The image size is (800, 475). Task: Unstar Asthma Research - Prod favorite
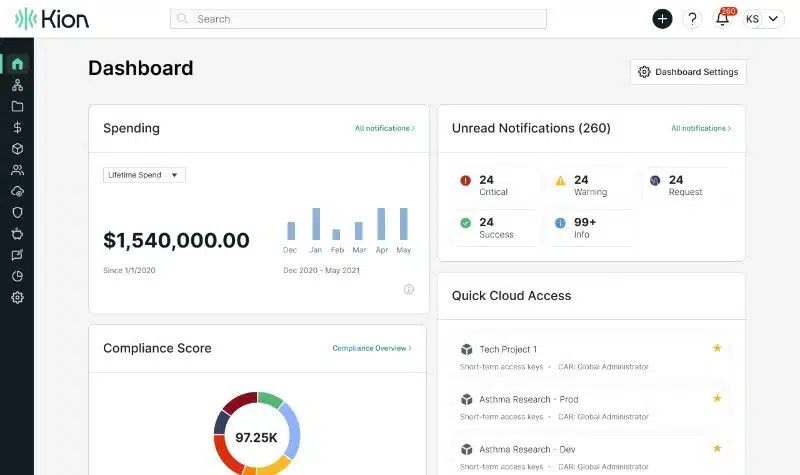coord(717,398)
